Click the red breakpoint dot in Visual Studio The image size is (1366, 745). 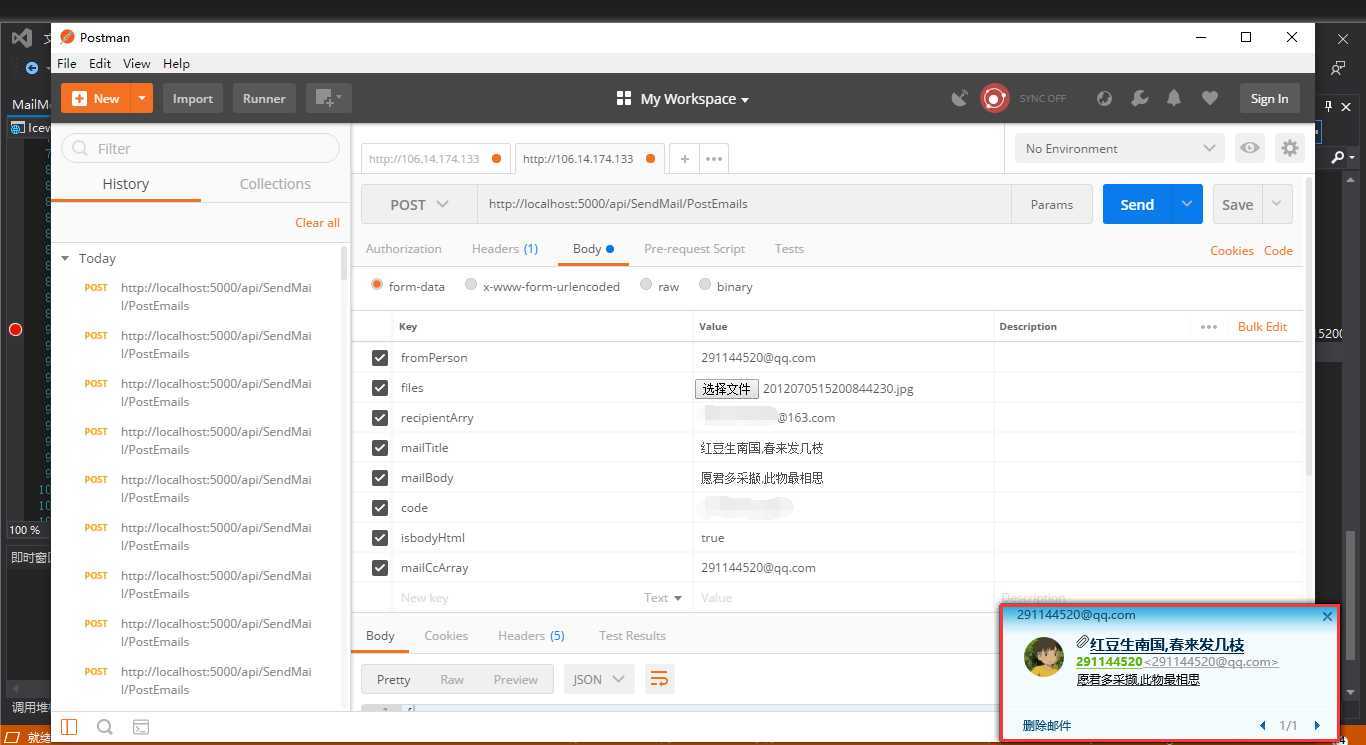pos(15,329)
